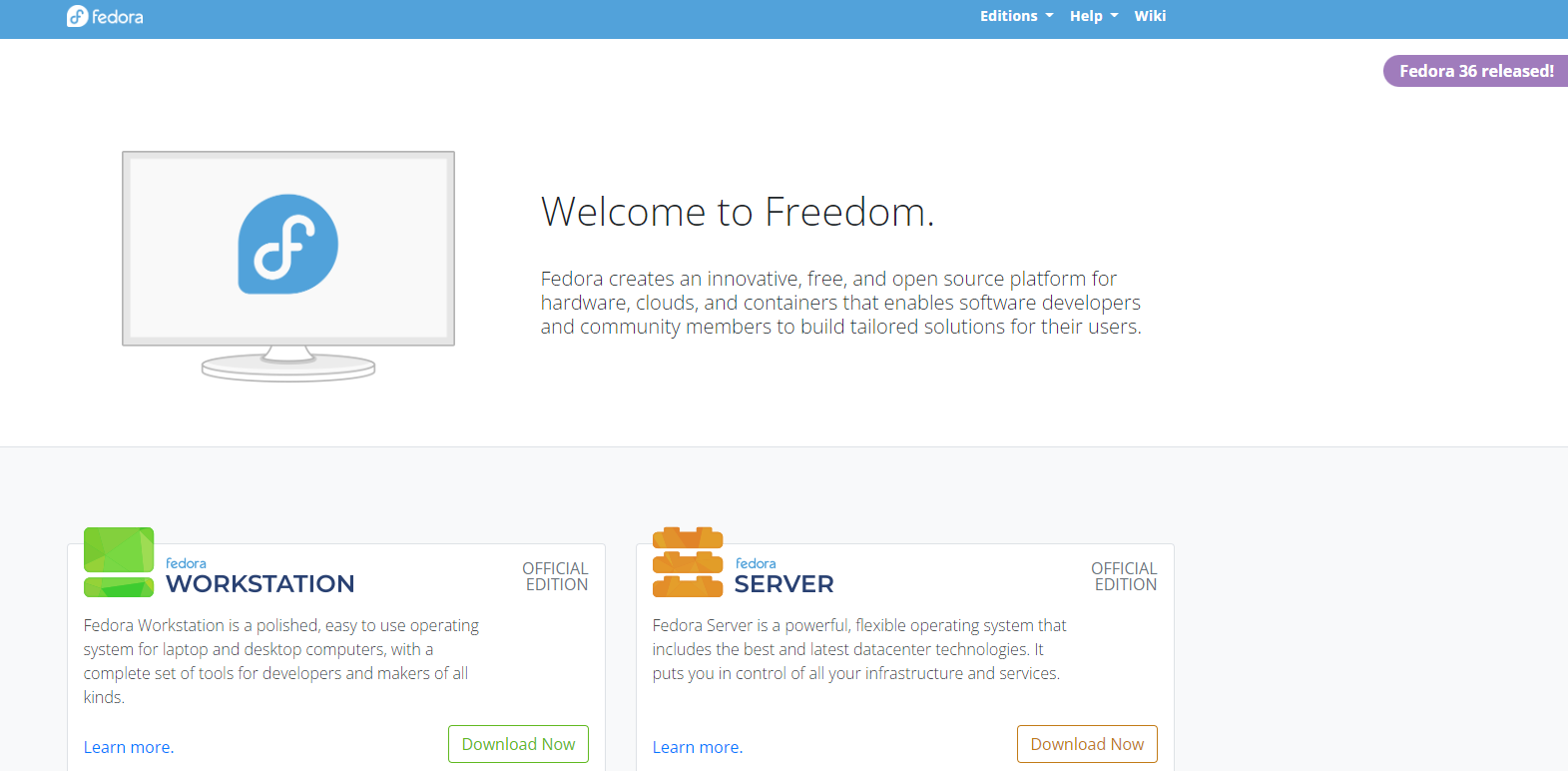The width and height of the screenshot is (1568, 771).
Task: Follow the Workstation Learn more link
Action: pos(129,747)
